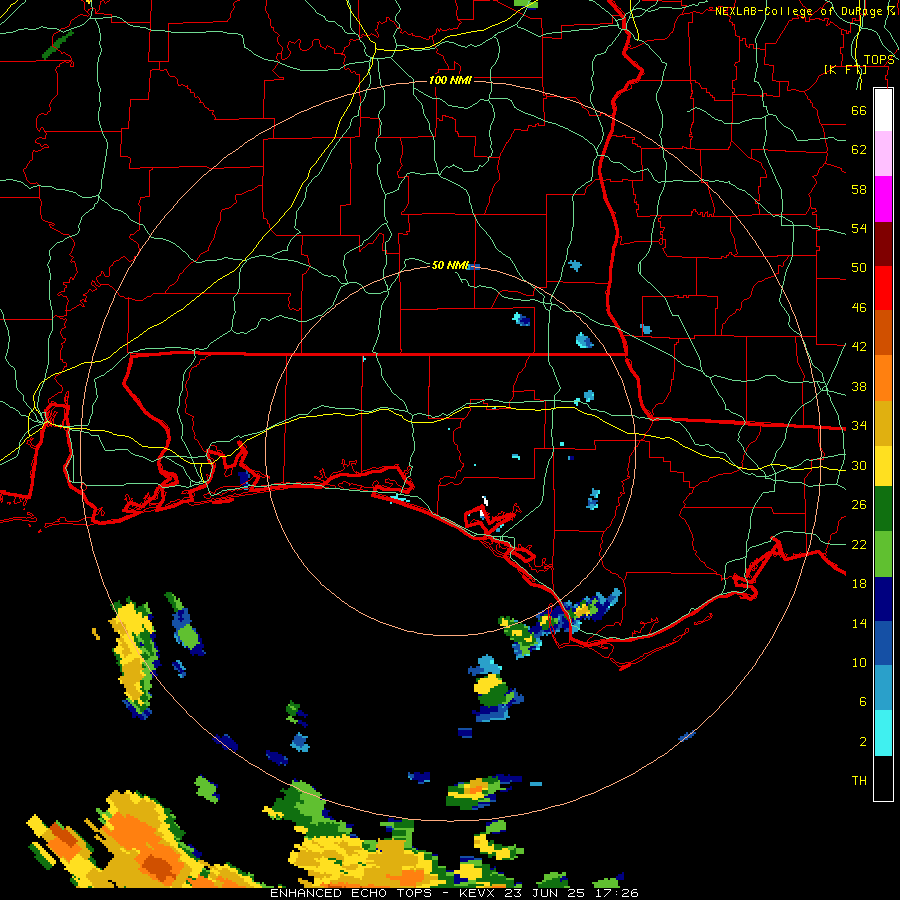
Task: Click the 6 scale label
Action: (x=863, y=701)
